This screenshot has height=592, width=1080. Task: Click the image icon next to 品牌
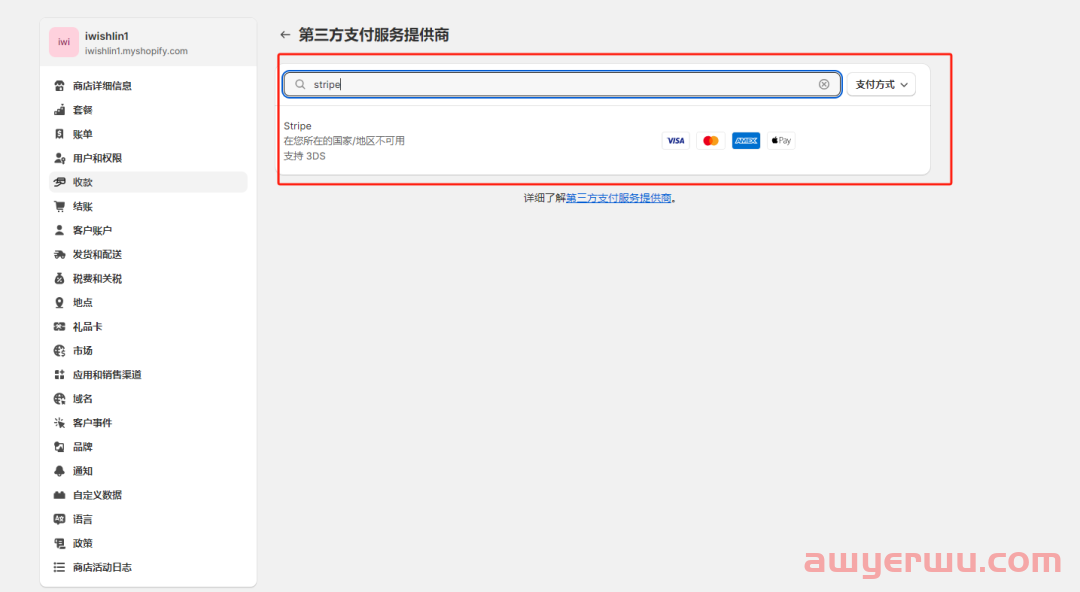(59, 447)
